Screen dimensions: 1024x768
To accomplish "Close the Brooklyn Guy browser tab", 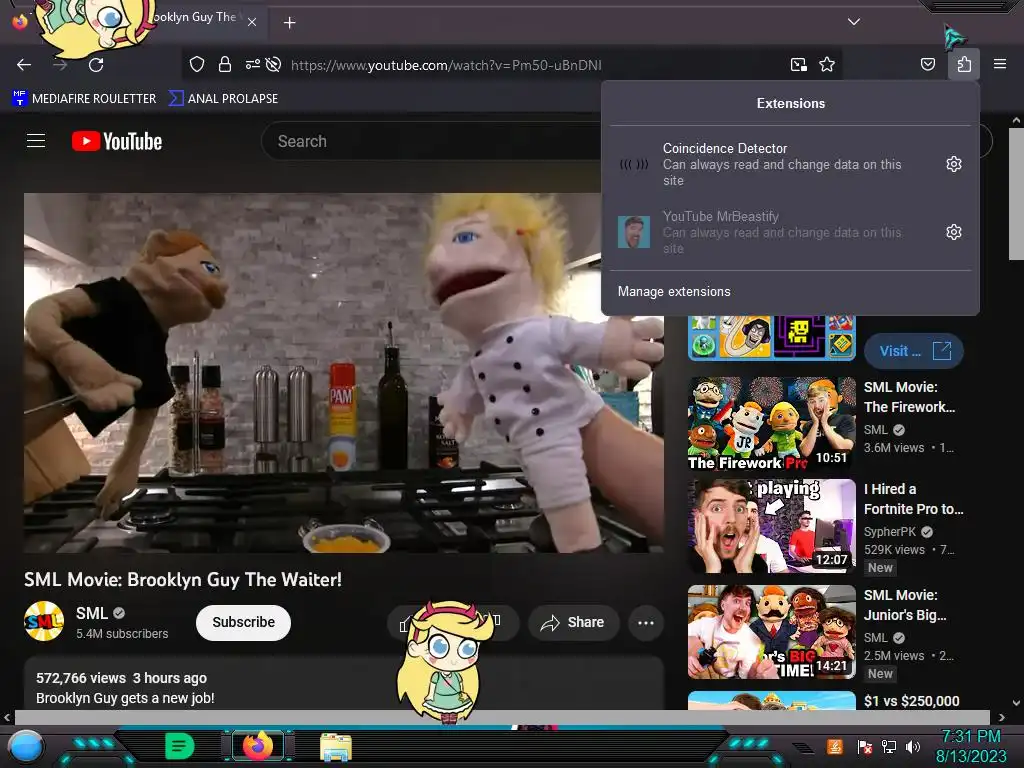I will click(x=252, y=22).
